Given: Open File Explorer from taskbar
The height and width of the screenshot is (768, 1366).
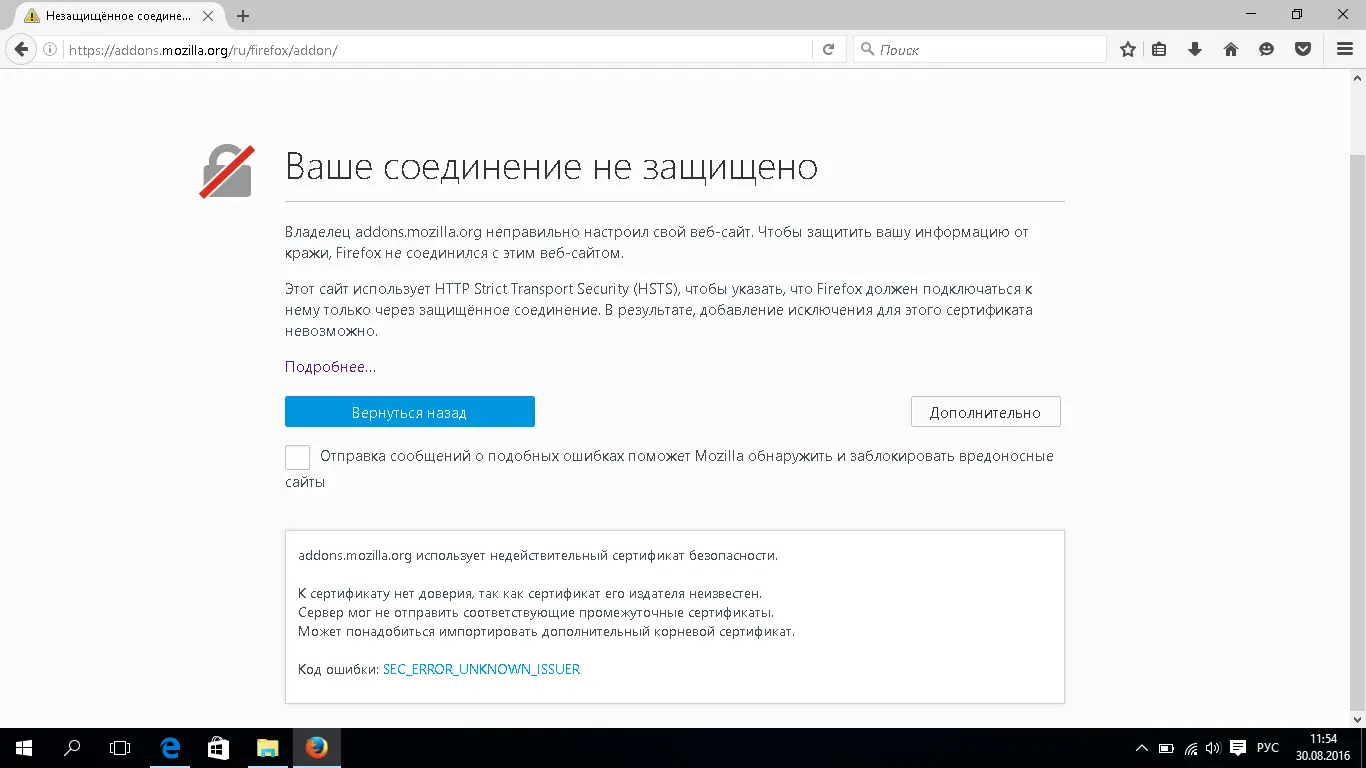Looking at the screenshot, I should 267,748.
